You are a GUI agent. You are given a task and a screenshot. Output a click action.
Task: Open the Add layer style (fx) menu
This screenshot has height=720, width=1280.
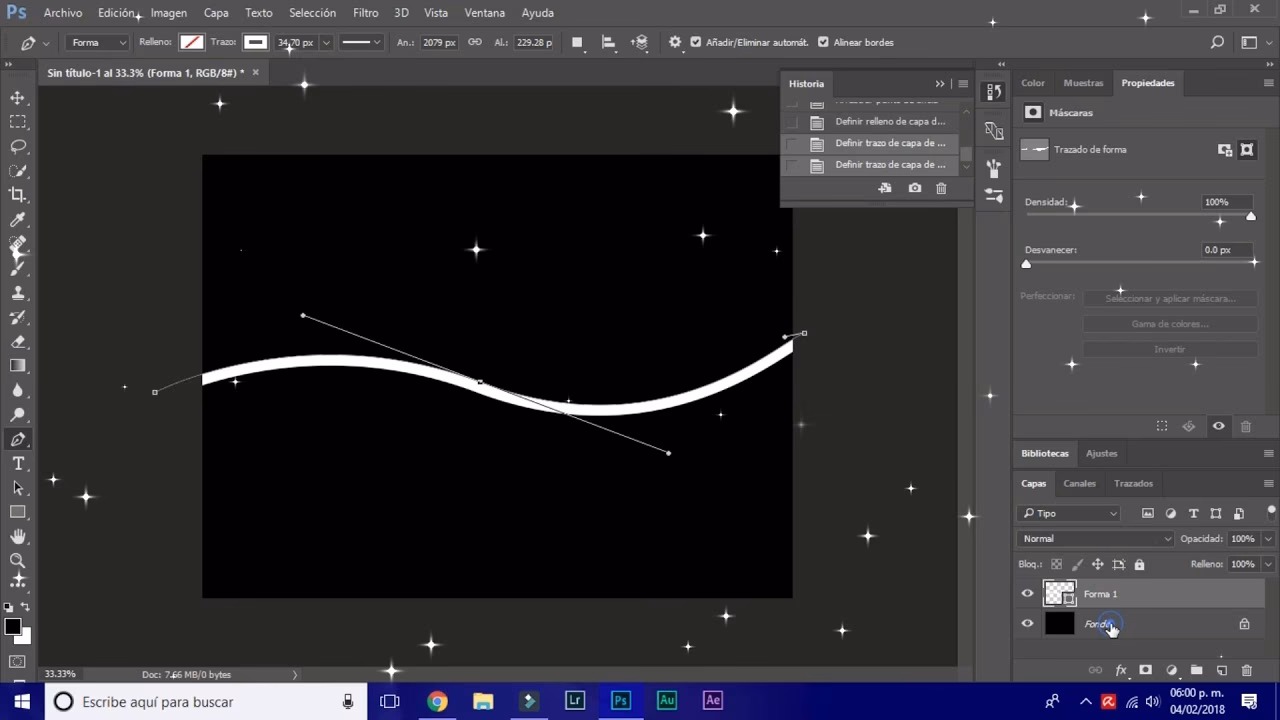point(1121,670)
